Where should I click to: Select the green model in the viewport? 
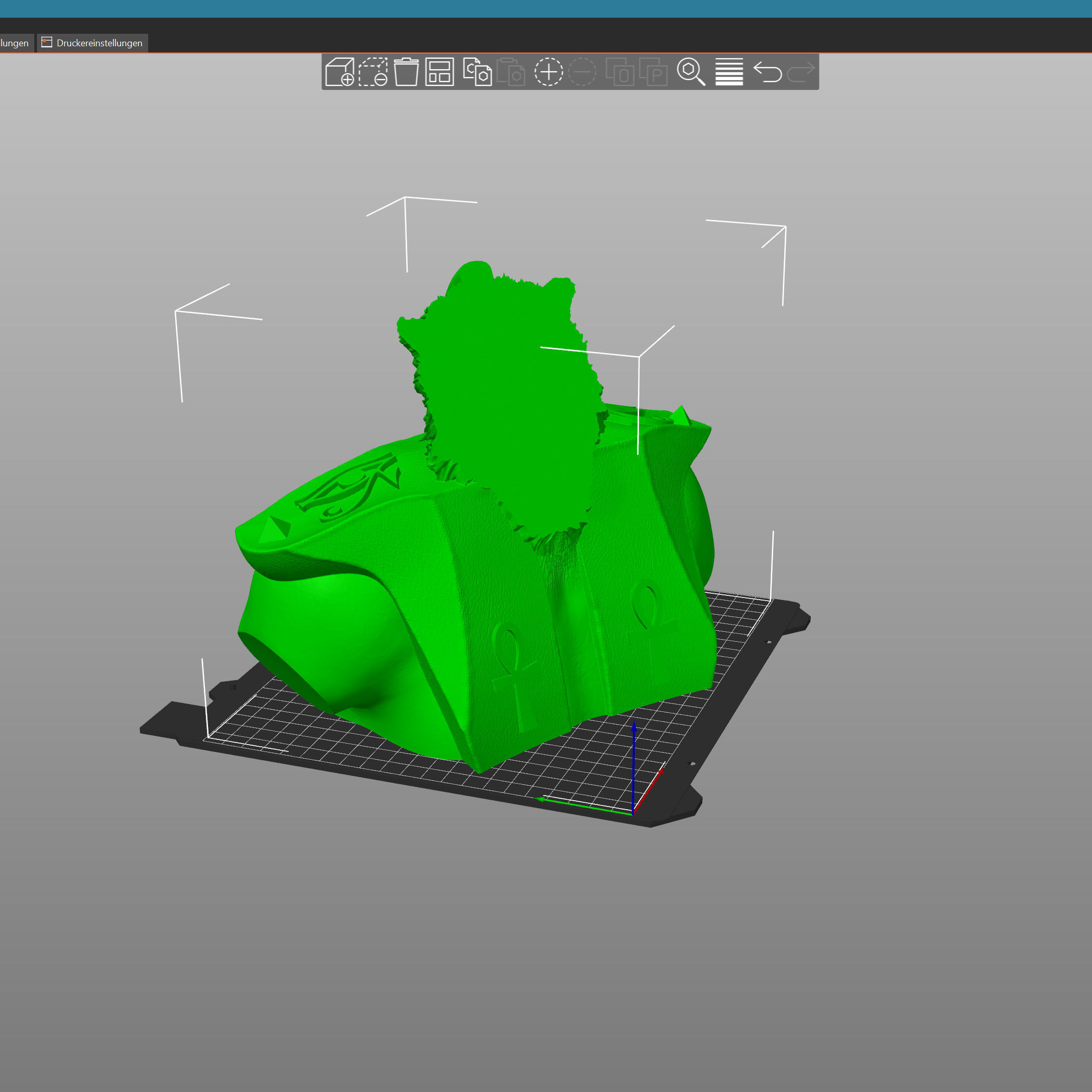(x=480, y=593)
